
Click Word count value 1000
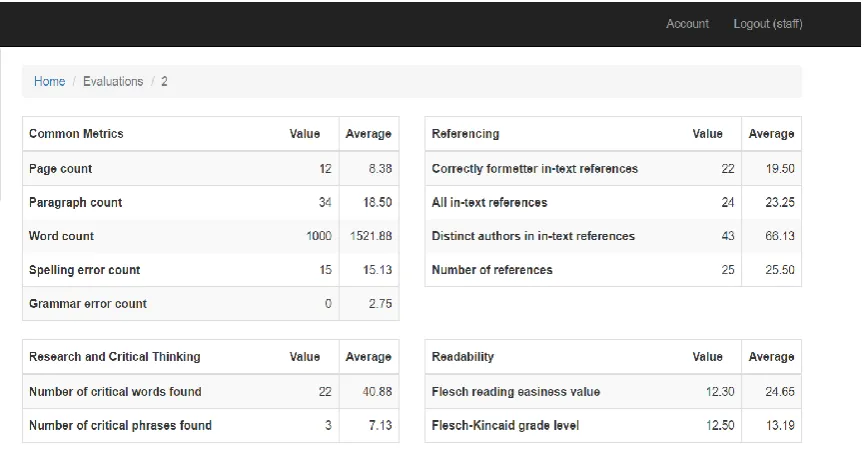[318, 236]
